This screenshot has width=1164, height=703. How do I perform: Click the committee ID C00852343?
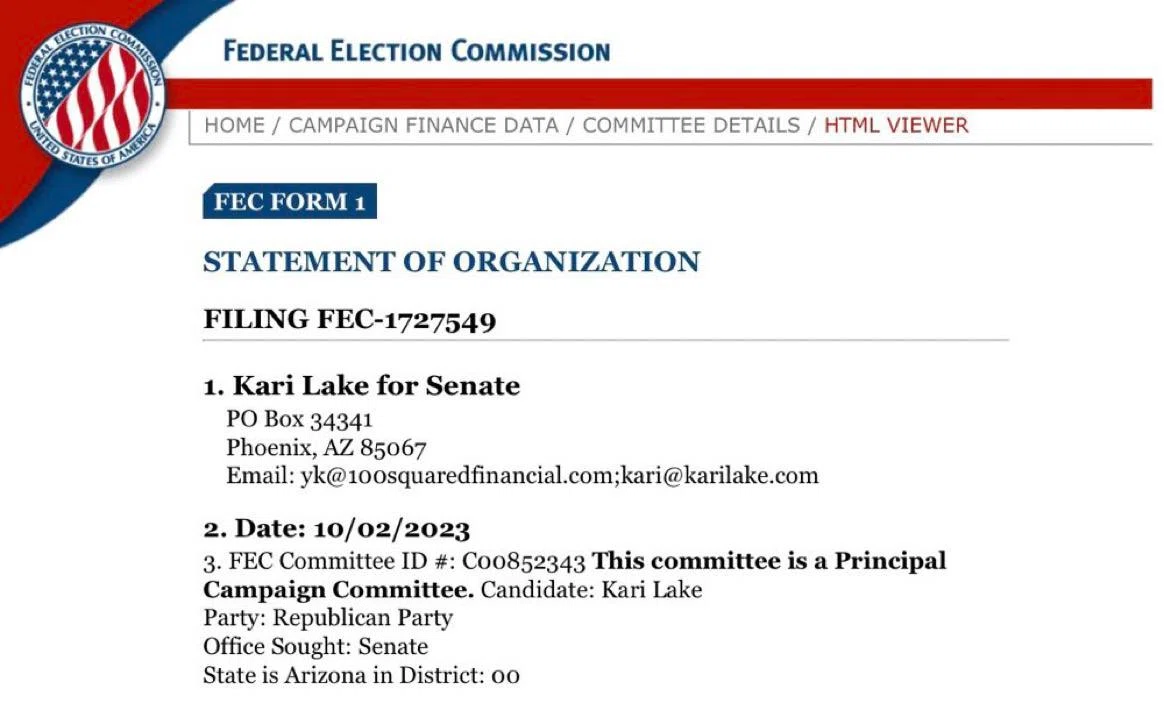click(523, 561)
